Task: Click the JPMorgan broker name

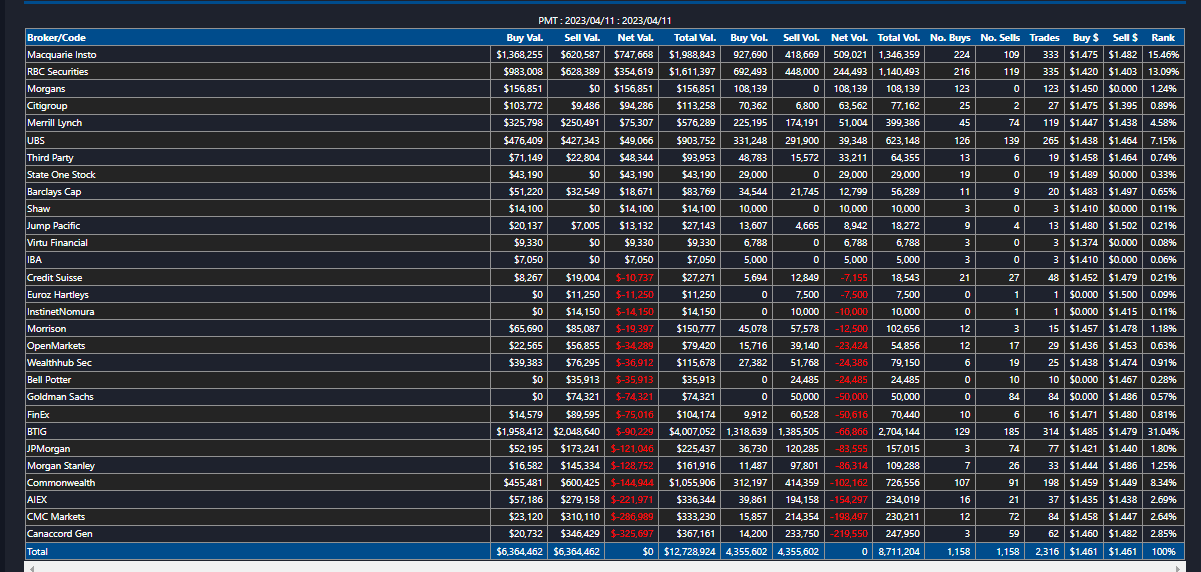Action: click(x=47, y=447)
